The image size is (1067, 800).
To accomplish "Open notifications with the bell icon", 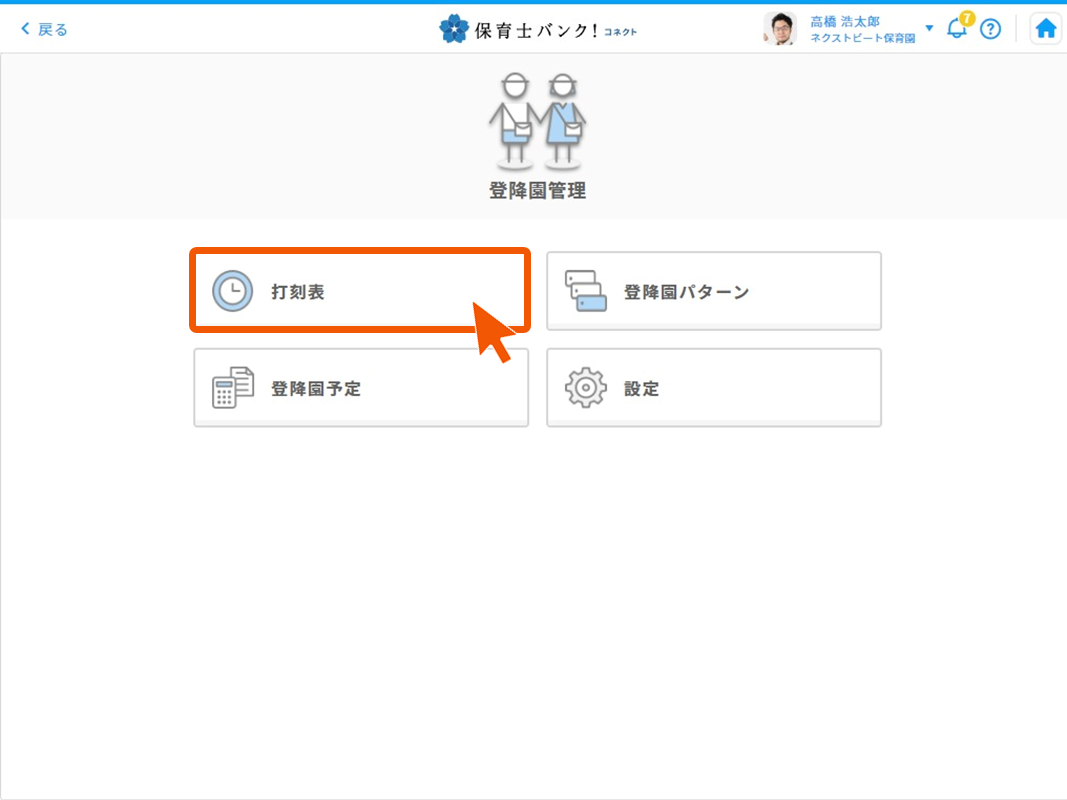I will click(x=956, y=29).
